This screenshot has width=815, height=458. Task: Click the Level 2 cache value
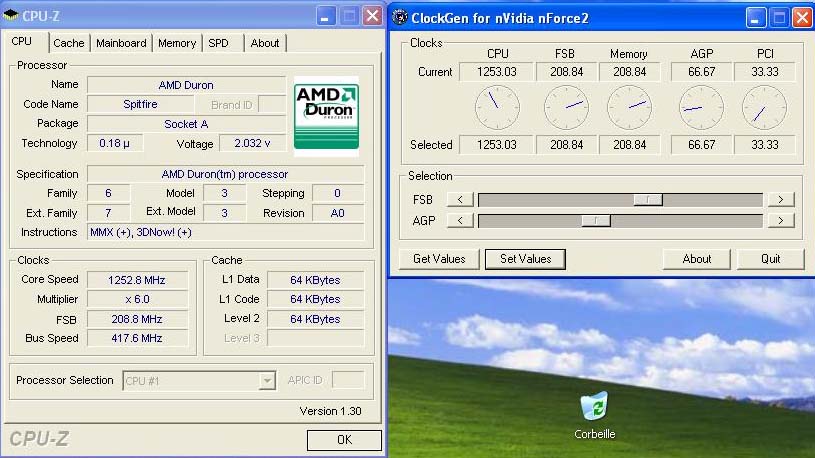(316, 319)
